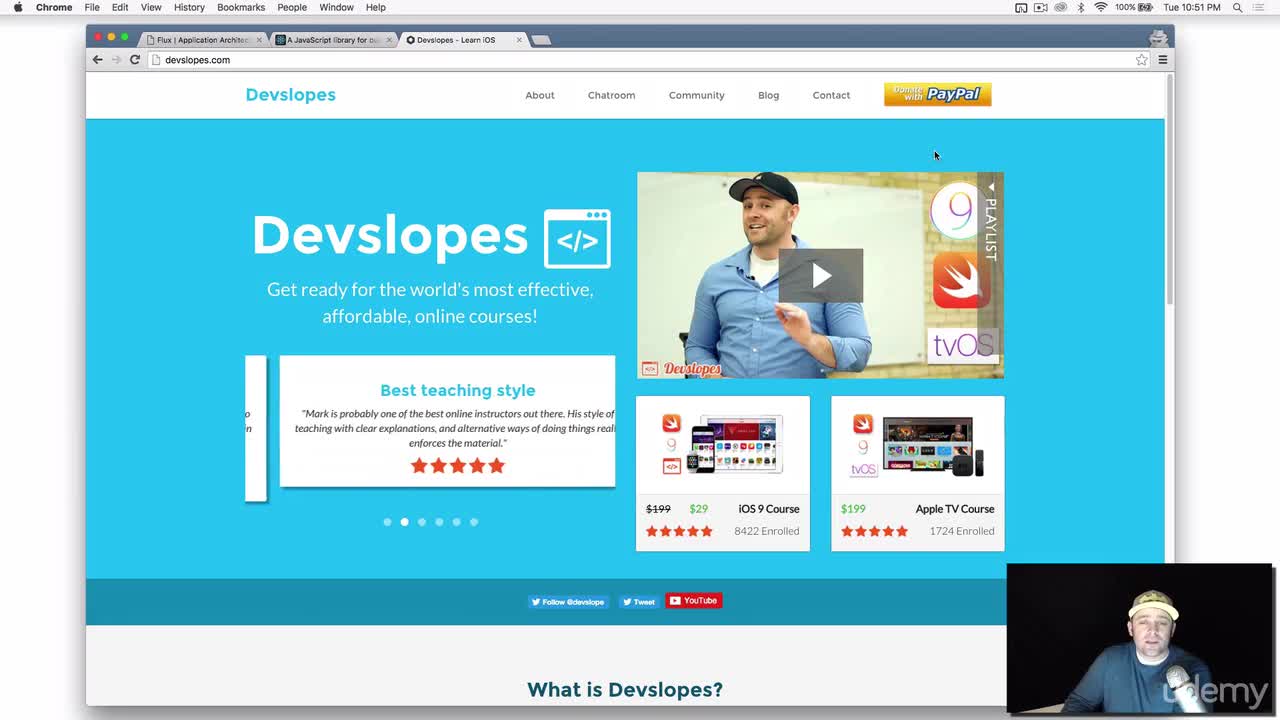Switch to the Flux Application Architecture tab

(x=203, y=40)
